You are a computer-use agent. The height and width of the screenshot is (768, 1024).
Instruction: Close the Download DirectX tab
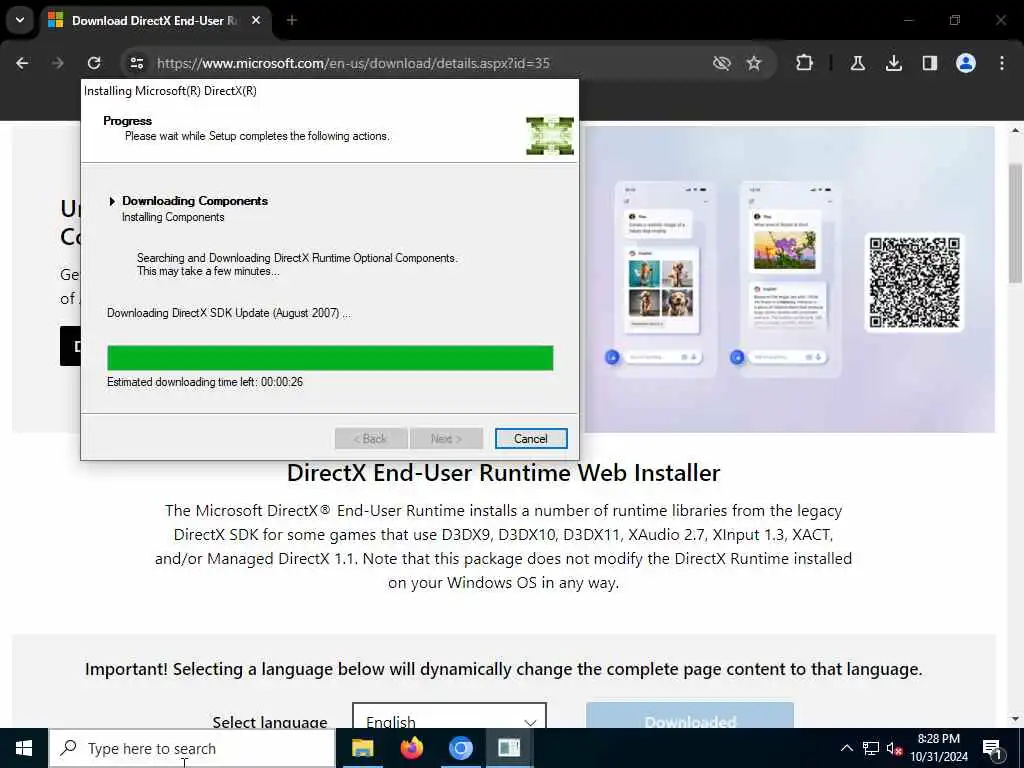coord(256,21)
